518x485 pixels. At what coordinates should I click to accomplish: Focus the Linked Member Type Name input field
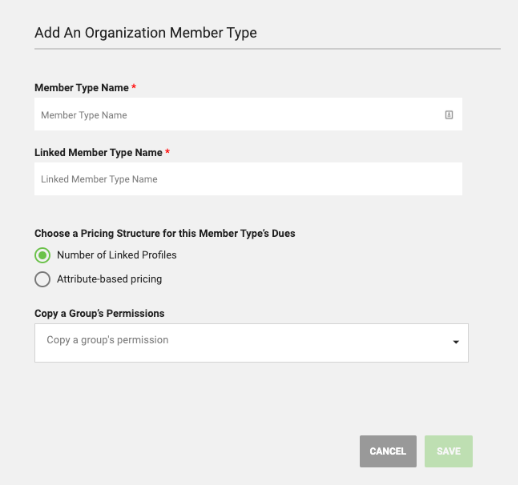(248, 179)
